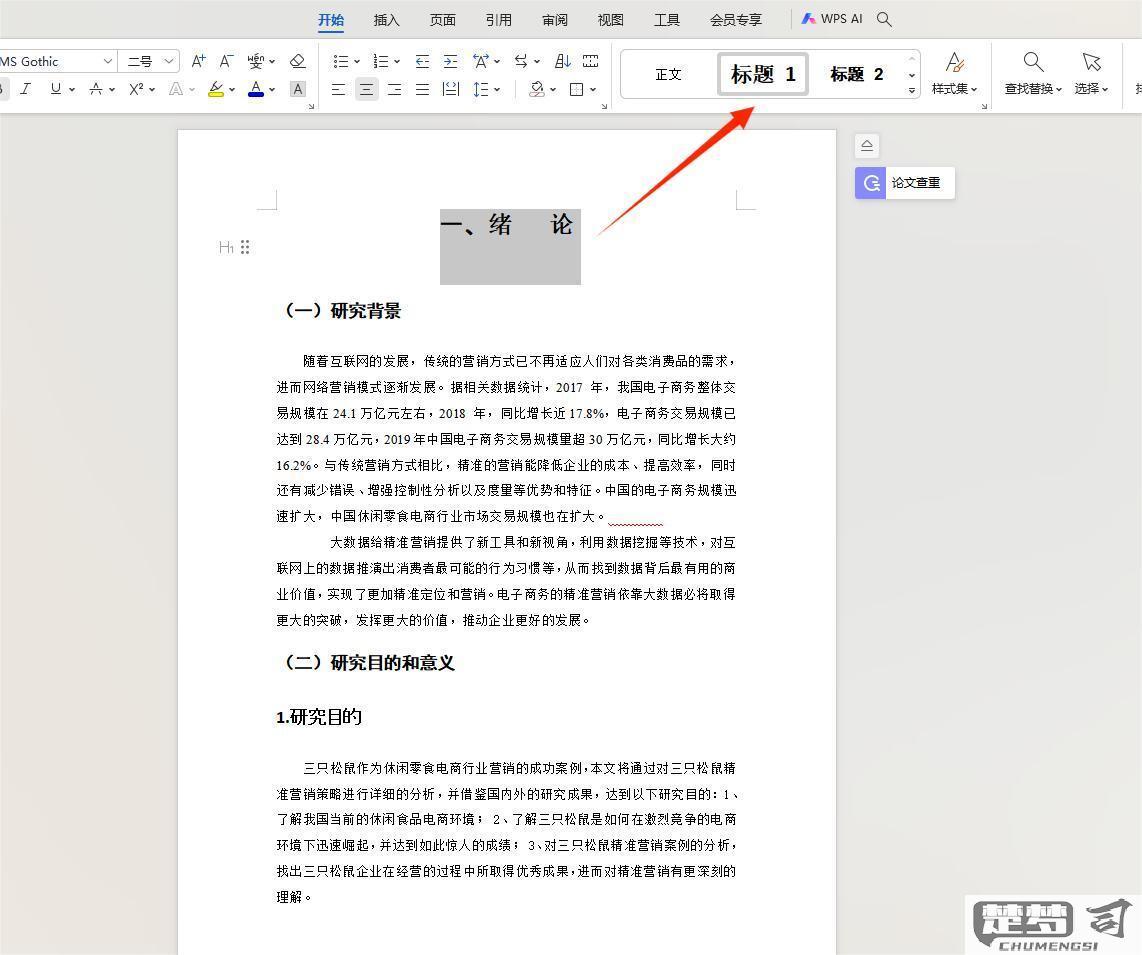Toggle center alignment
Image resolution: width=1142 pixels, height=955 pixels.
point(366,90)
